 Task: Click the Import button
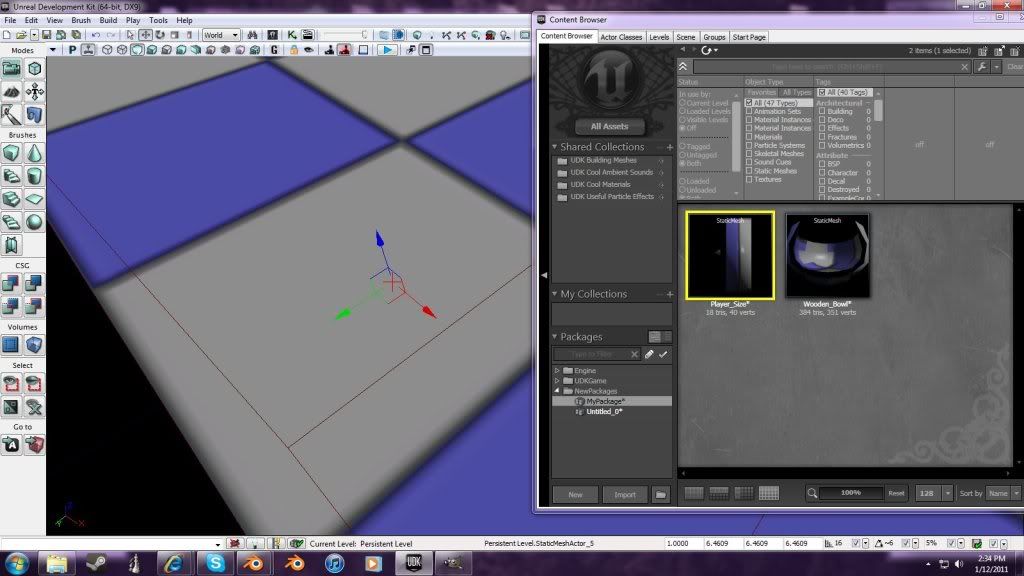point(625,494)
